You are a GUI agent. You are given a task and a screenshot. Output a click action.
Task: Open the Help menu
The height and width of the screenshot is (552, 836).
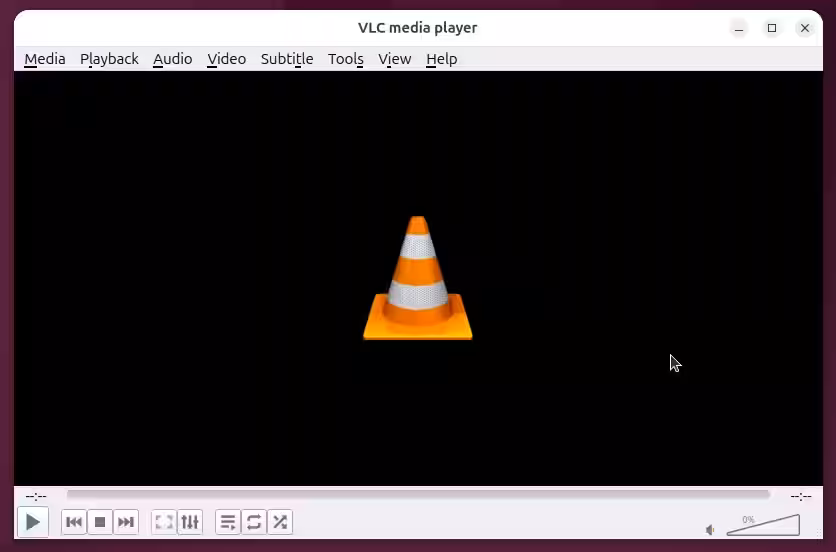click(441, 59)
